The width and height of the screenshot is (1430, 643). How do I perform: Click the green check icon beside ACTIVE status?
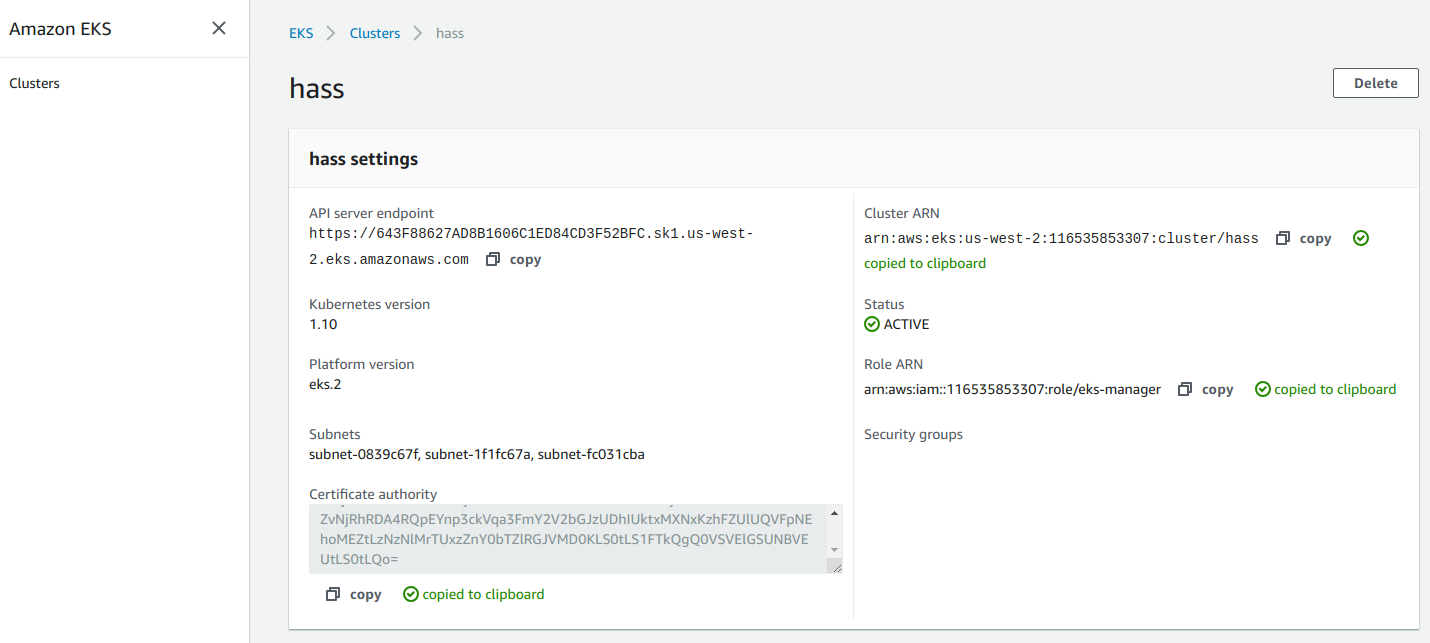(872, 324)
